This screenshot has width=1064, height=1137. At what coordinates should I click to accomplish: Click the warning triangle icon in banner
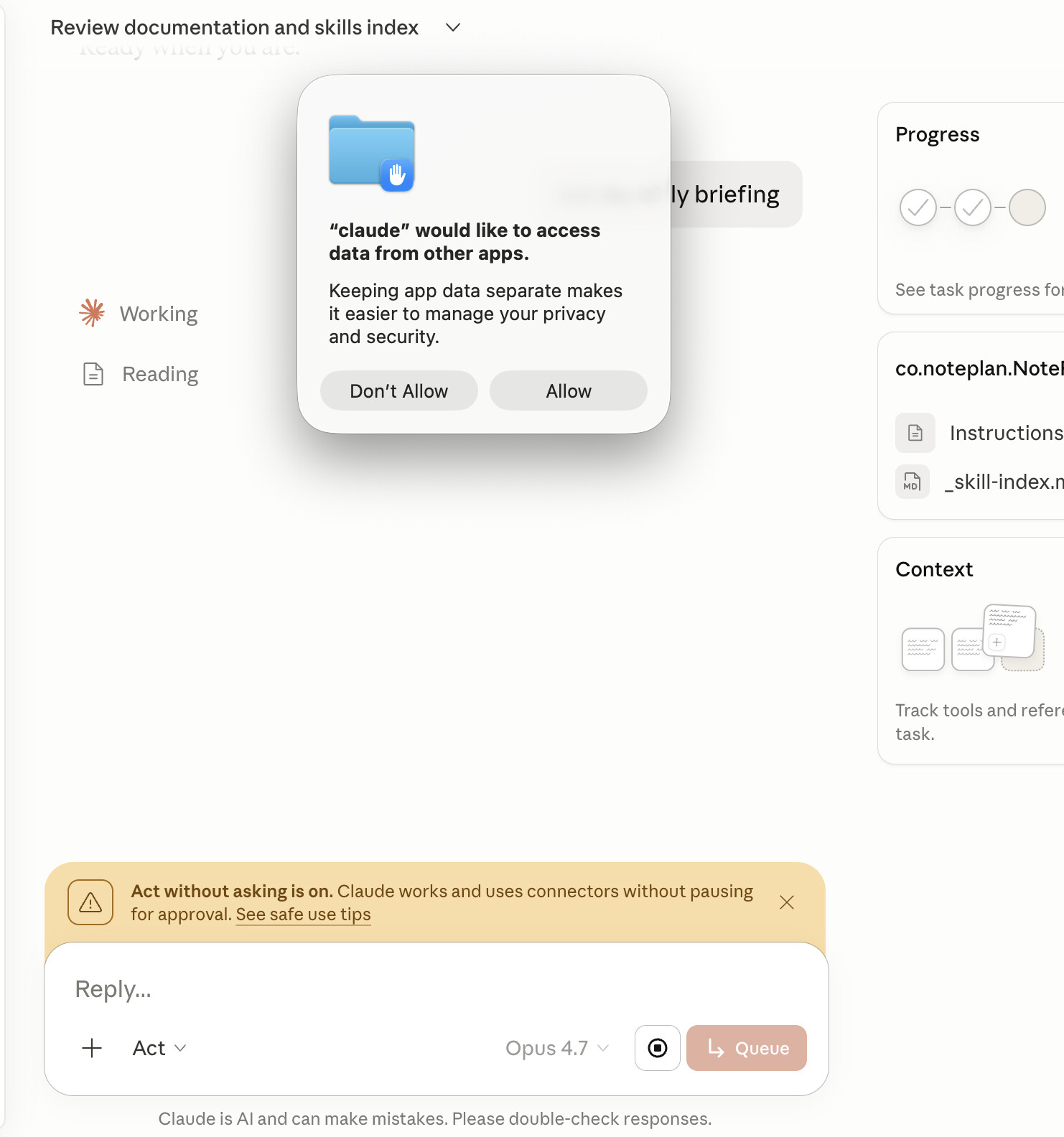[x=90, y=902]
